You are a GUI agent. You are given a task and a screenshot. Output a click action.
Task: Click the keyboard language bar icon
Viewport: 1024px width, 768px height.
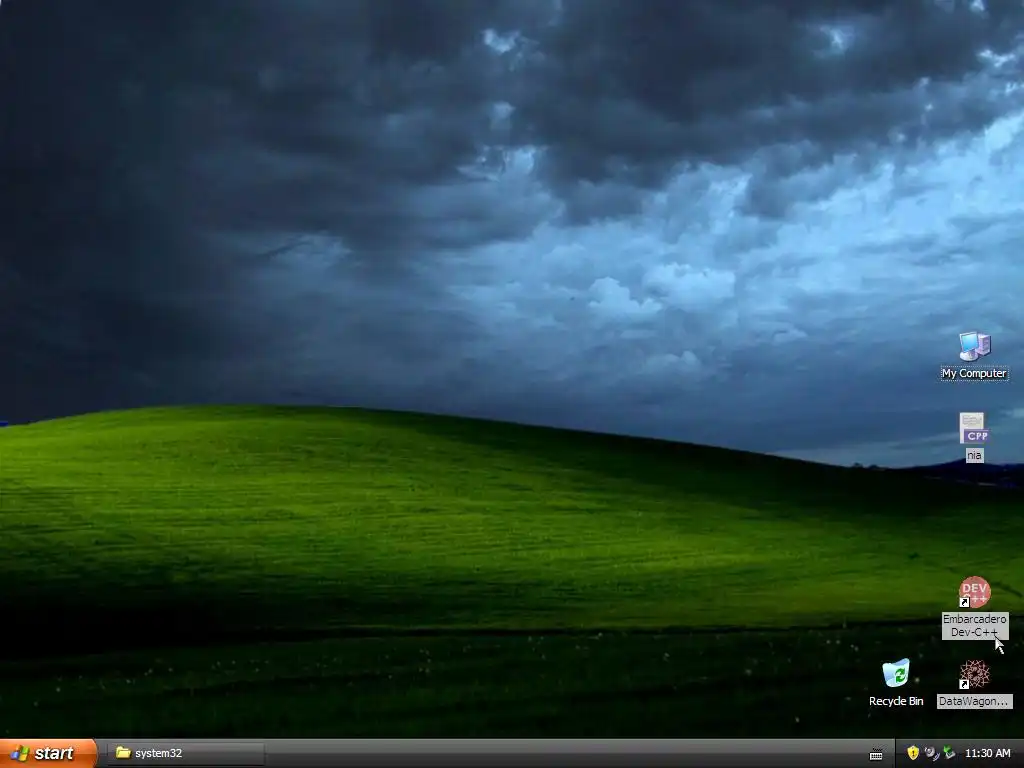tap(876, 754)
